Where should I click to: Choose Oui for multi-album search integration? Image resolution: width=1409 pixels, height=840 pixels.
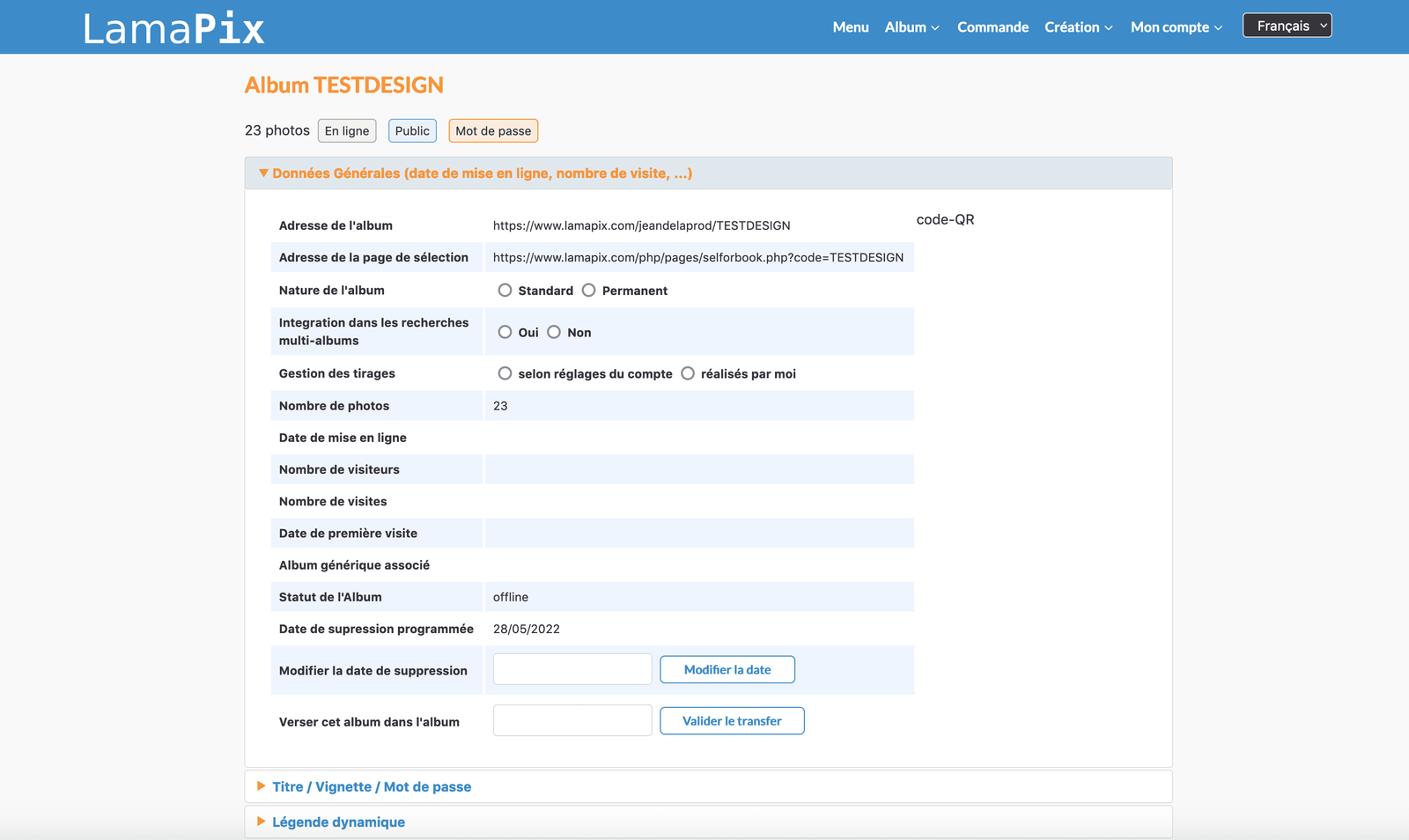[505, 332]
